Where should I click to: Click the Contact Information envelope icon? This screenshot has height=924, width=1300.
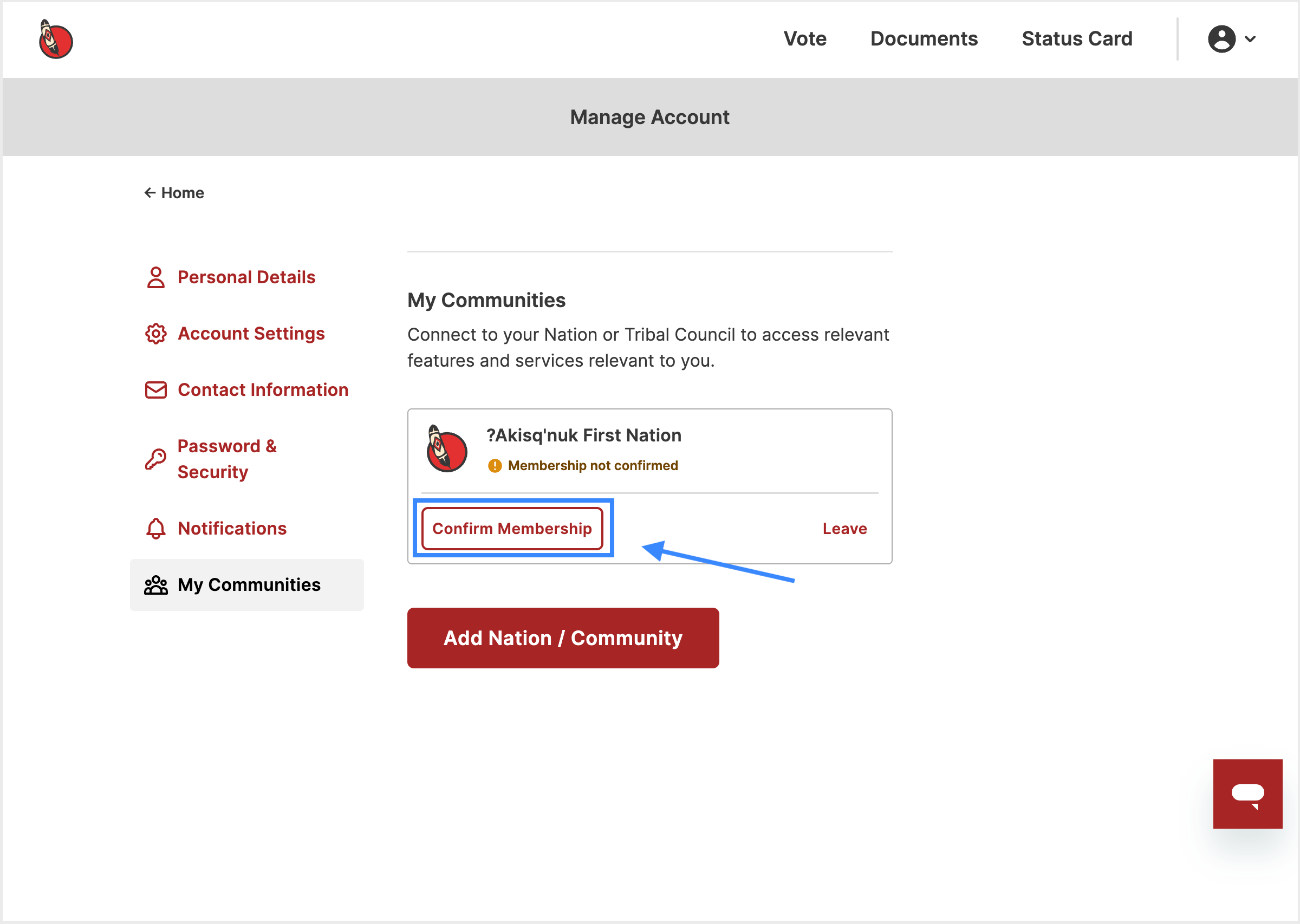click(x=155, y=390)
